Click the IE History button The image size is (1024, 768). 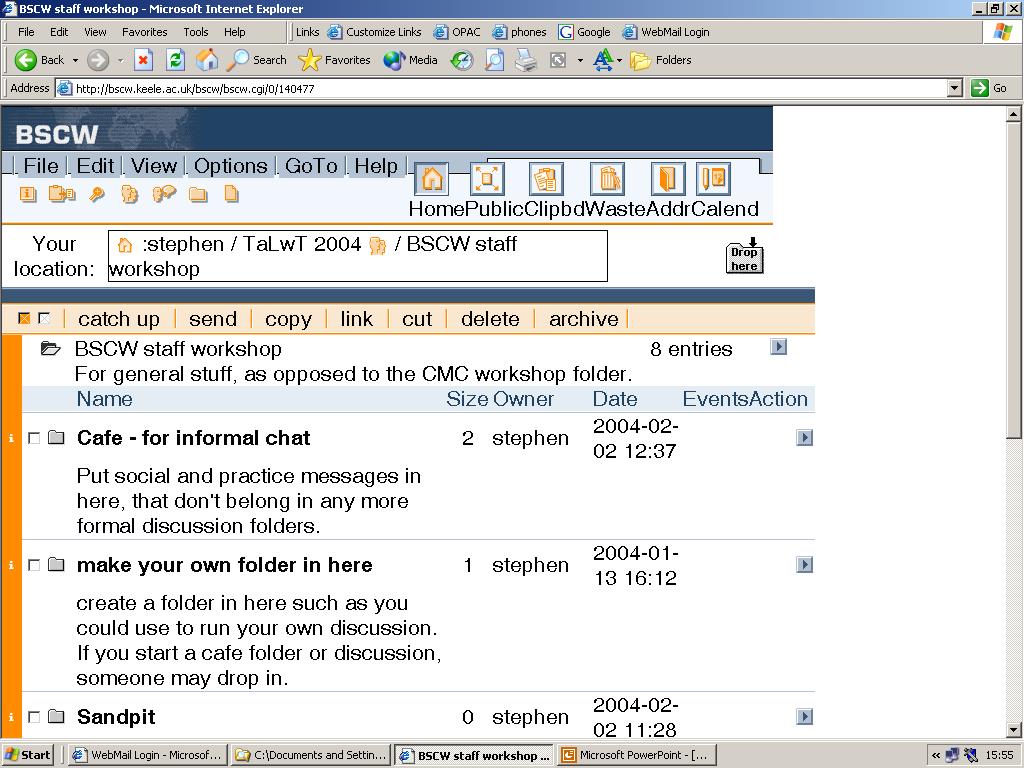tap(462, 60)
